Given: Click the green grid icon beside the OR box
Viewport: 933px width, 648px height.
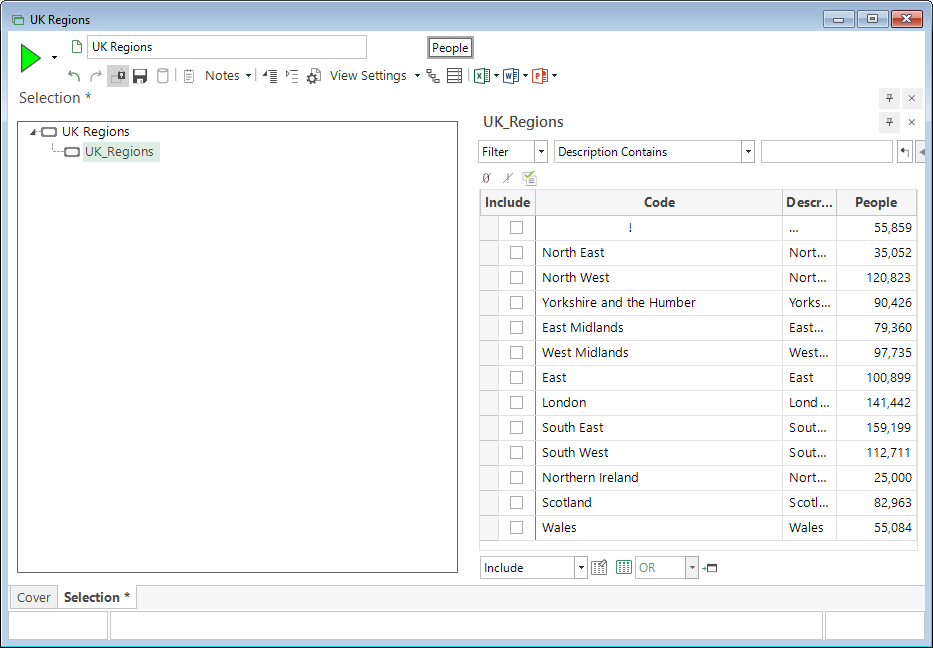Looking at the screenshot, I should [x=623, y=567].
